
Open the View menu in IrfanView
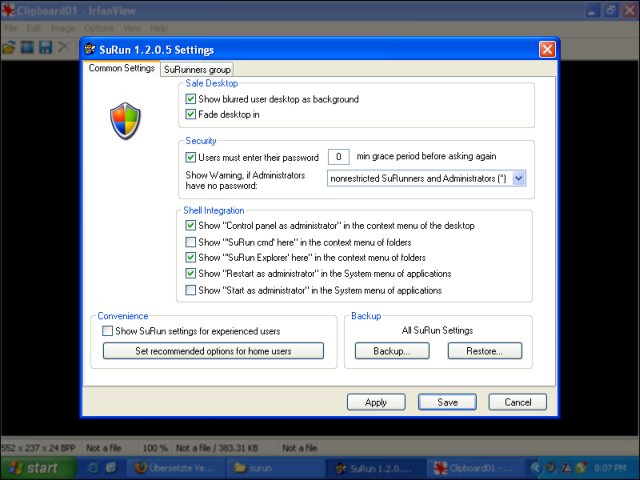point(132,28)
